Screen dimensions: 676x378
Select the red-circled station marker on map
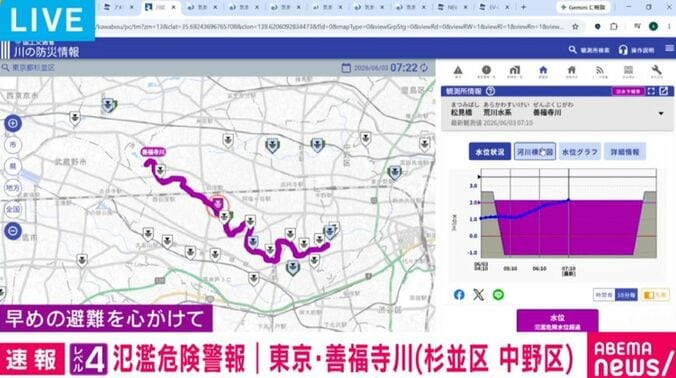click(x=219, y=204)
